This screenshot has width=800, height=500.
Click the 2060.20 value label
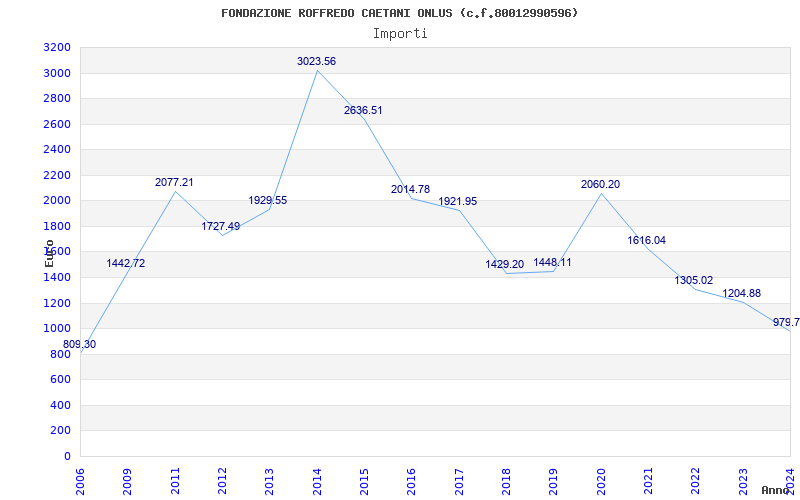(601, 184)
